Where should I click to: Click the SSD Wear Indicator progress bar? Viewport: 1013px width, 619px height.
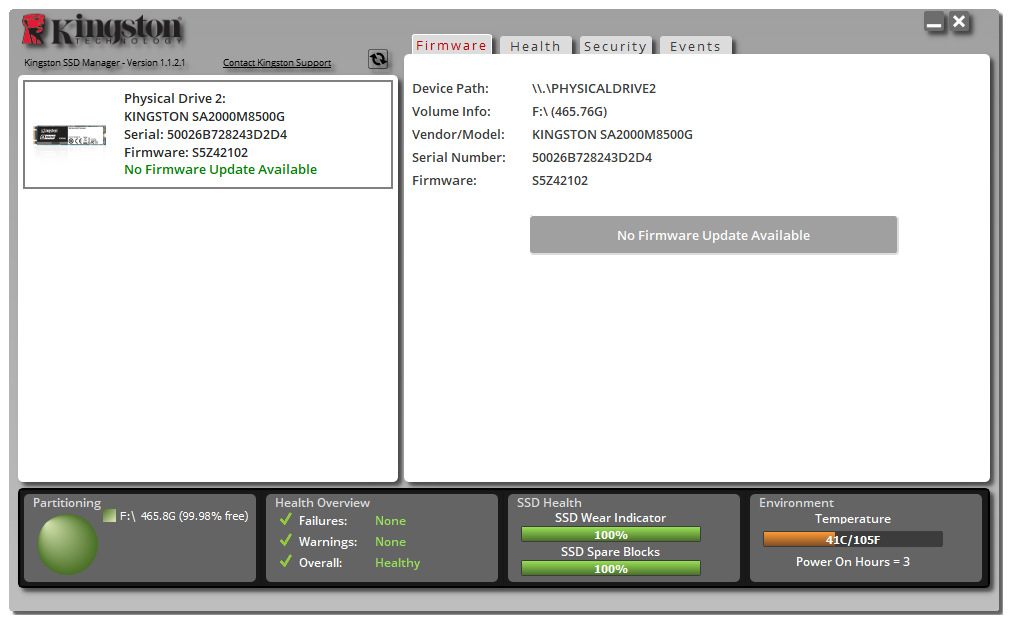point(611,534)
